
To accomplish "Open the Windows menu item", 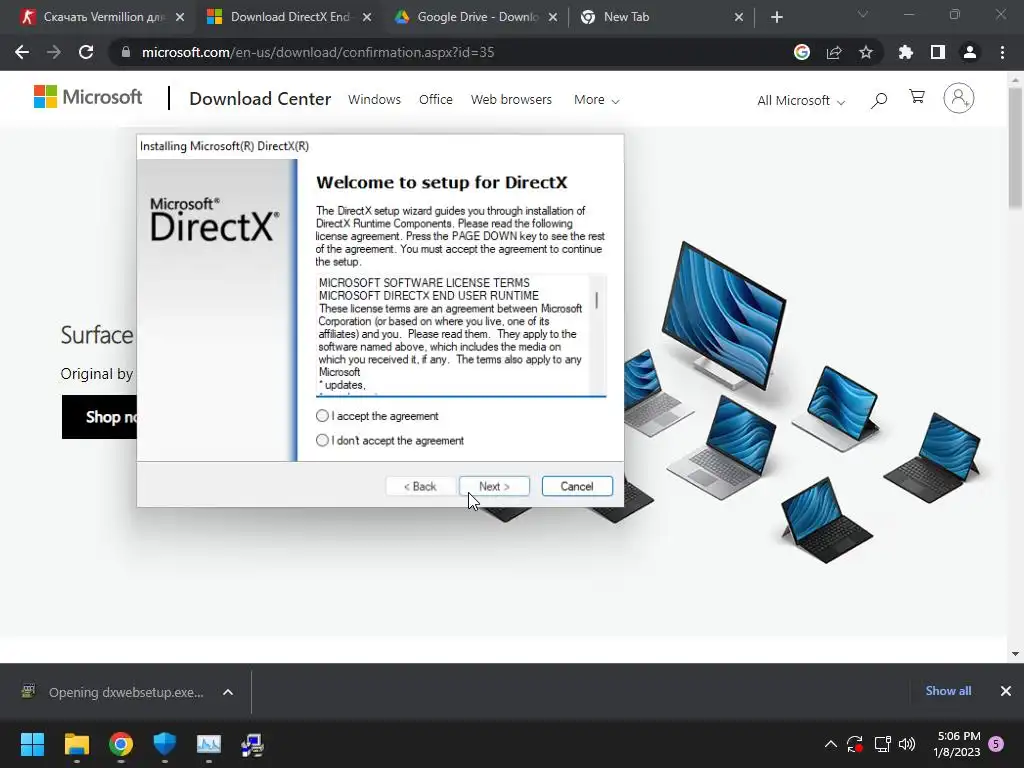I will (374, 99).
